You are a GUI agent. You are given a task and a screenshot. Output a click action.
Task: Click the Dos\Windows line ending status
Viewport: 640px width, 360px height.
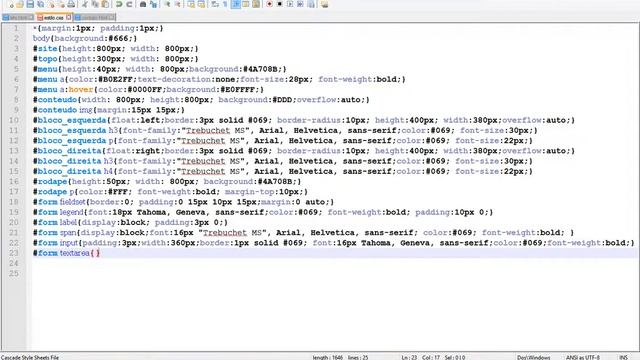[533, 357]
